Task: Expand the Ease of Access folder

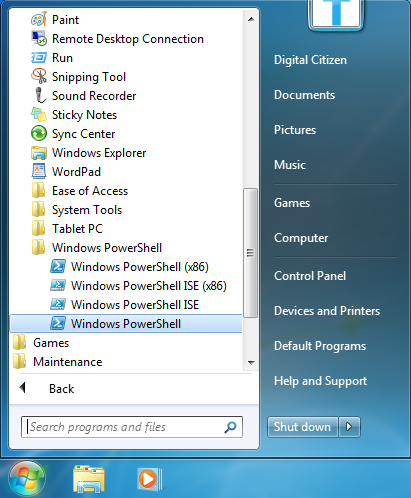Action: [x=80, y=191]
